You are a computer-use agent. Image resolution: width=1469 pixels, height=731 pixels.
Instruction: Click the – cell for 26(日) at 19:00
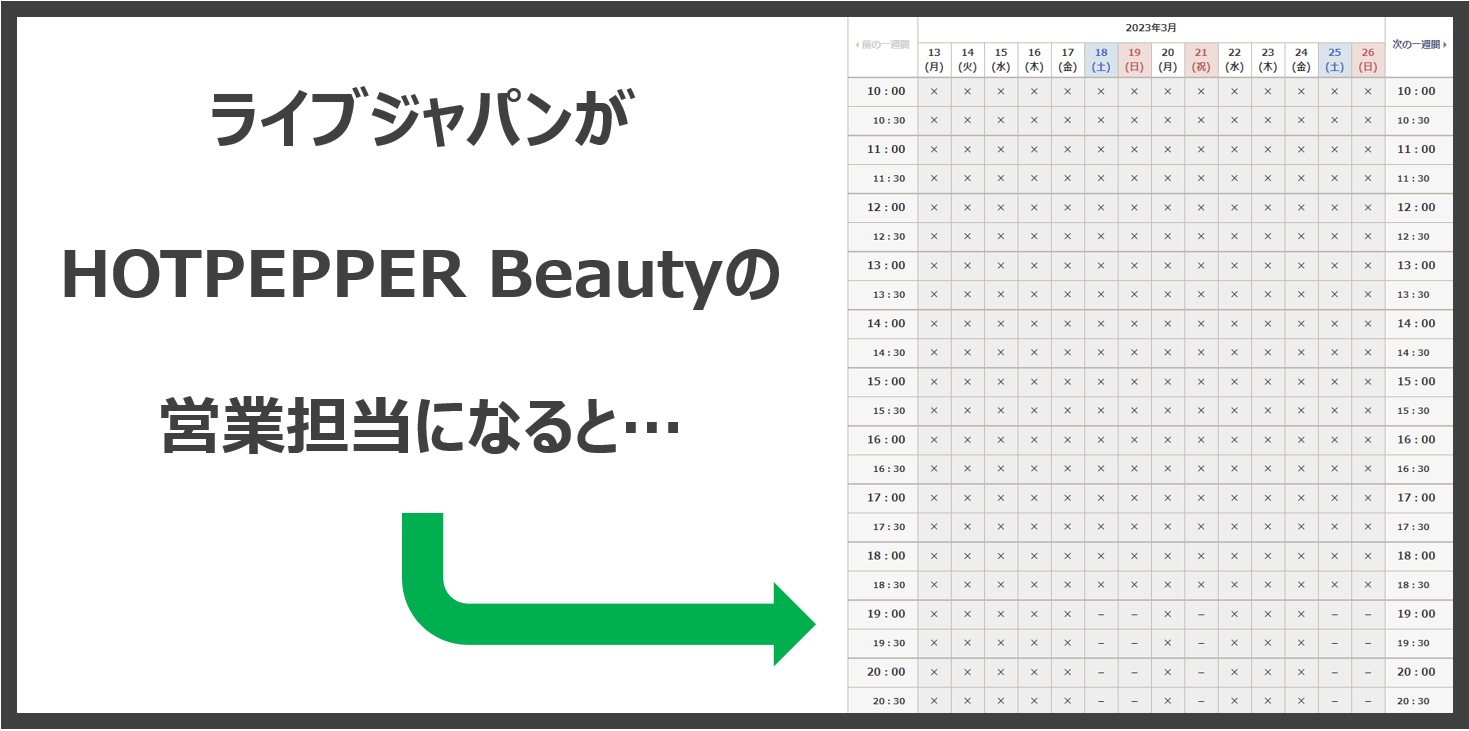coord(1368,614)
